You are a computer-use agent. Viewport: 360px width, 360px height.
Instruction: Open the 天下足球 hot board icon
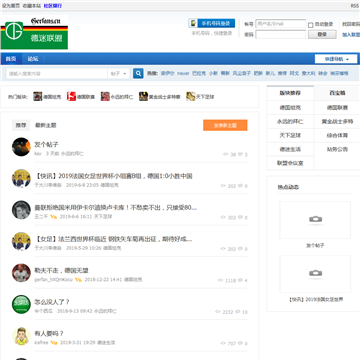point(191,97)
